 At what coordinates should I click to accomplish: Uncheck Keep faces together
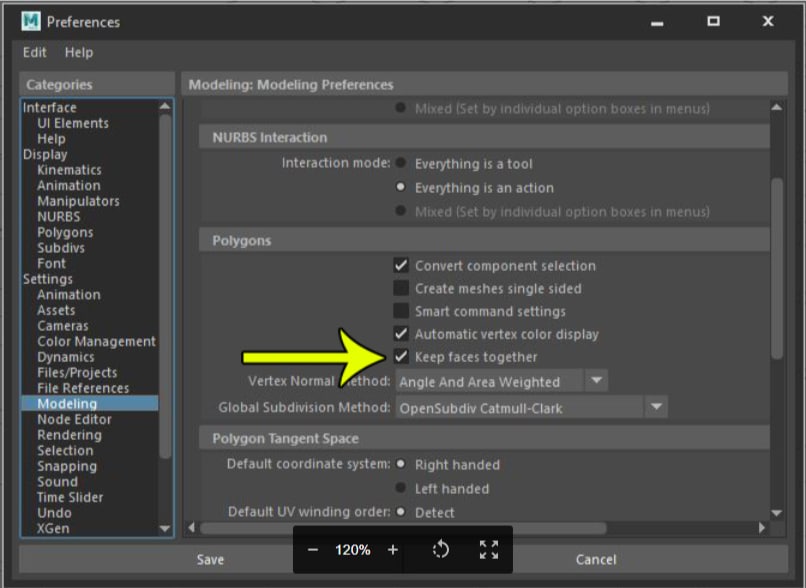pos(401,356)
